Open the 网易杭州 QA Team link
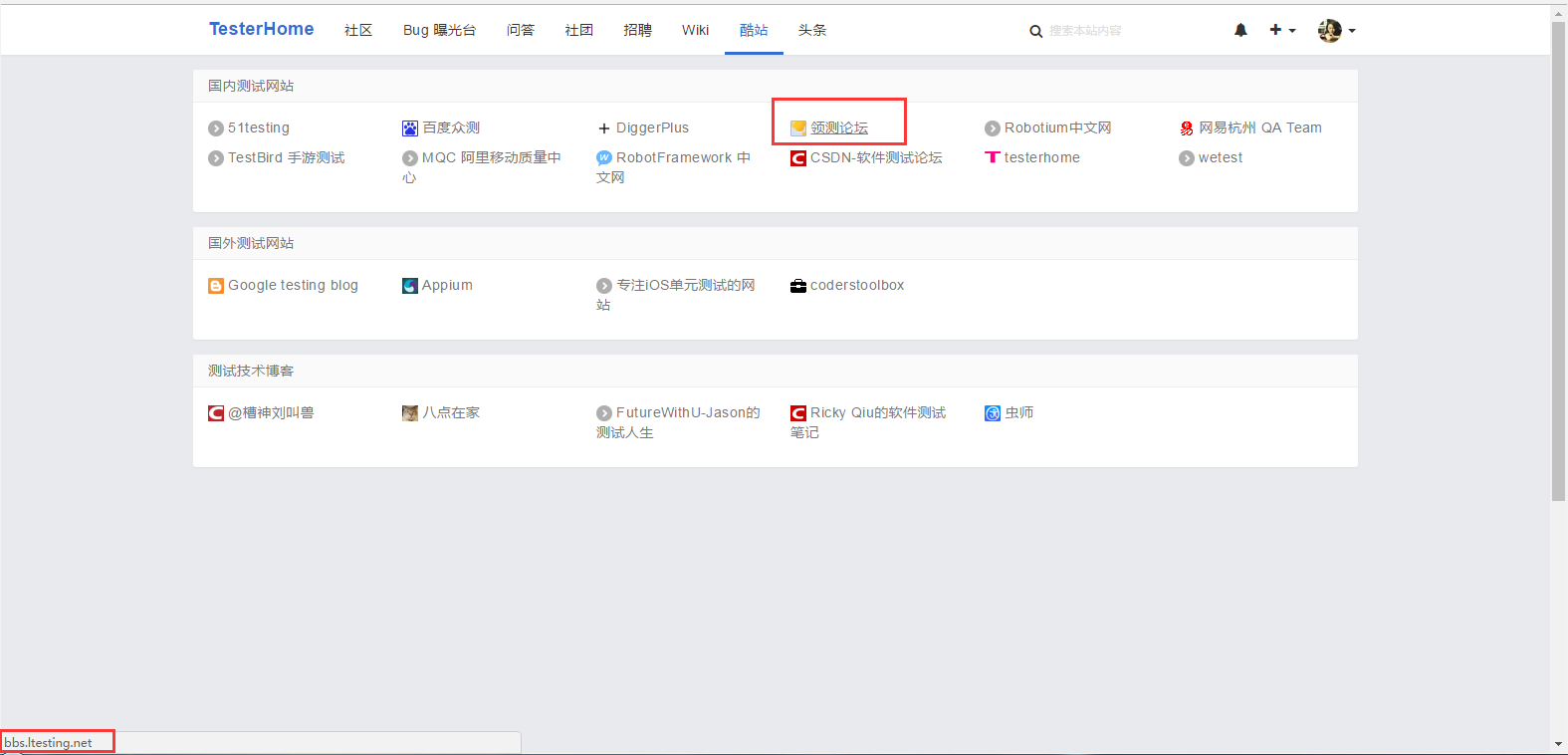This screenshot has height=755, width=1568. pyautogui.click(x=1260, y=127)
